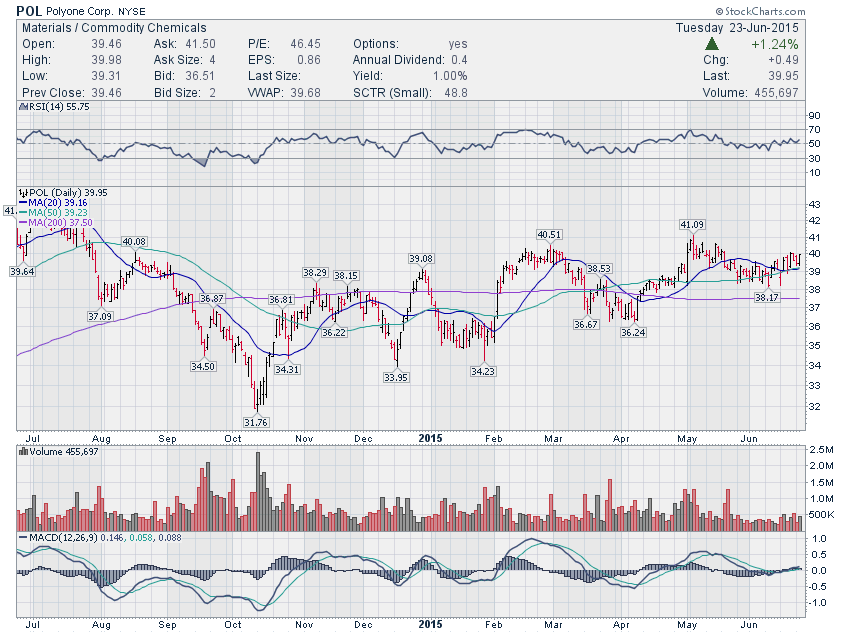The width and height of the screenshot is (850, 633).
Task: Click the NYSE exchange label
Action: pyautogui.click(x=132, y=11)
